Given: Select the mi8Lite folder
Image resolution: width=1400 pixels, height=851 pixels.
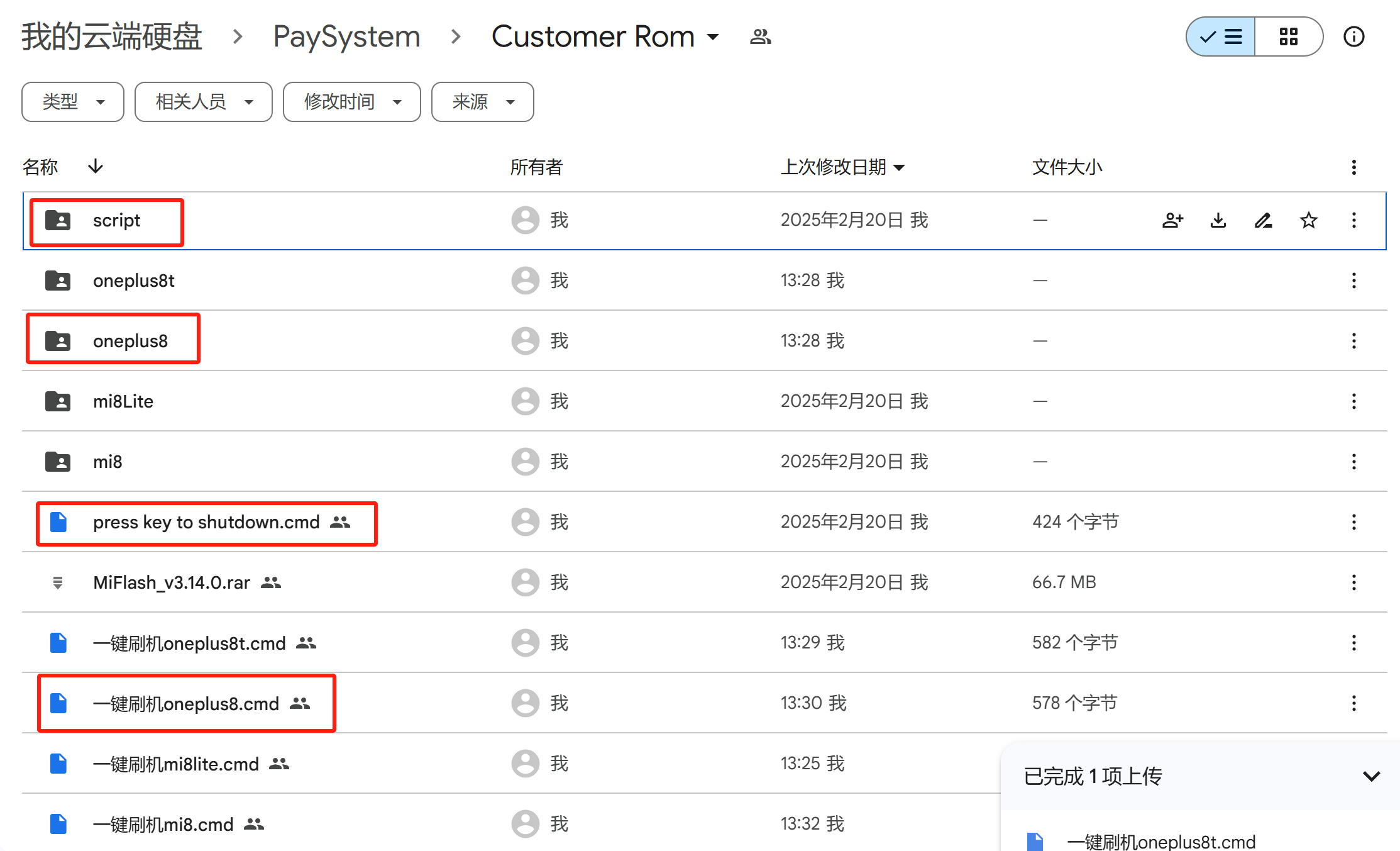Looking at the screenshot, I should tap(704, 401).
